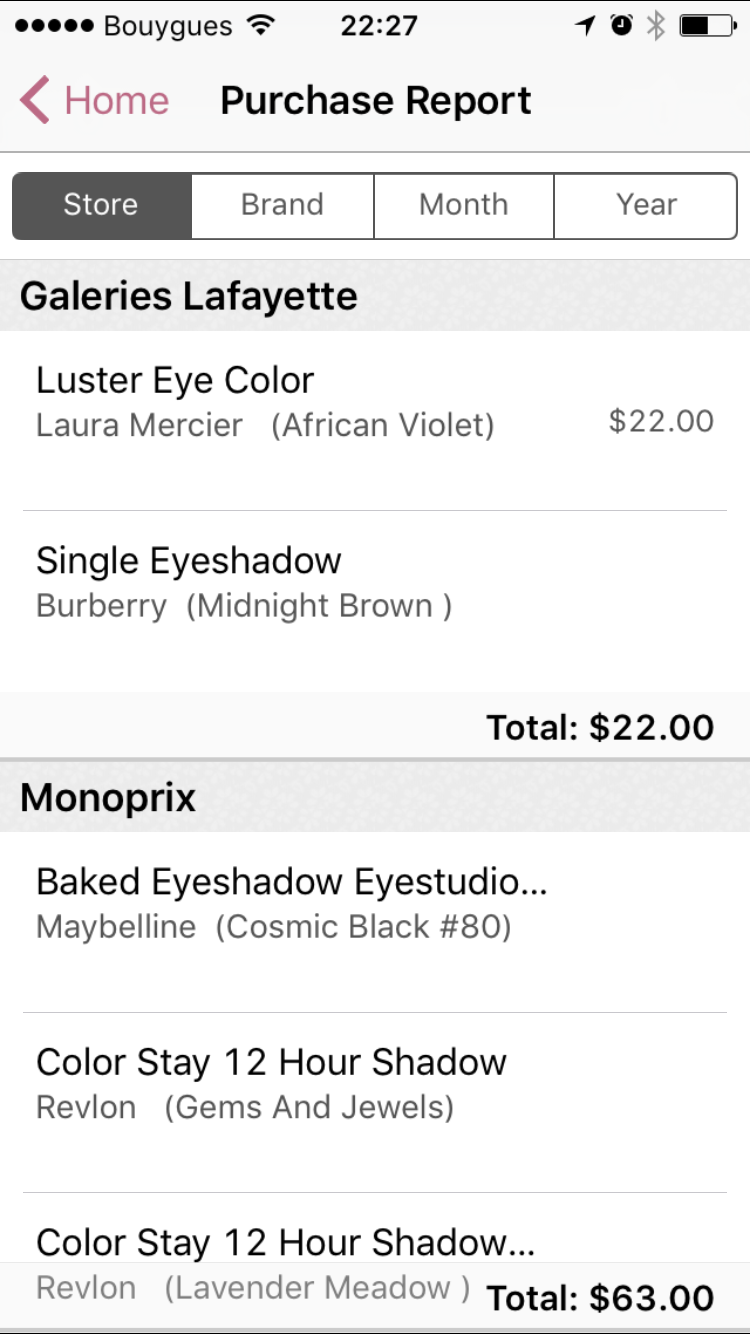Viewport: 750px width, 1334px height.
Task: Tap the location arrow status icon
Action: pos(586,26)
